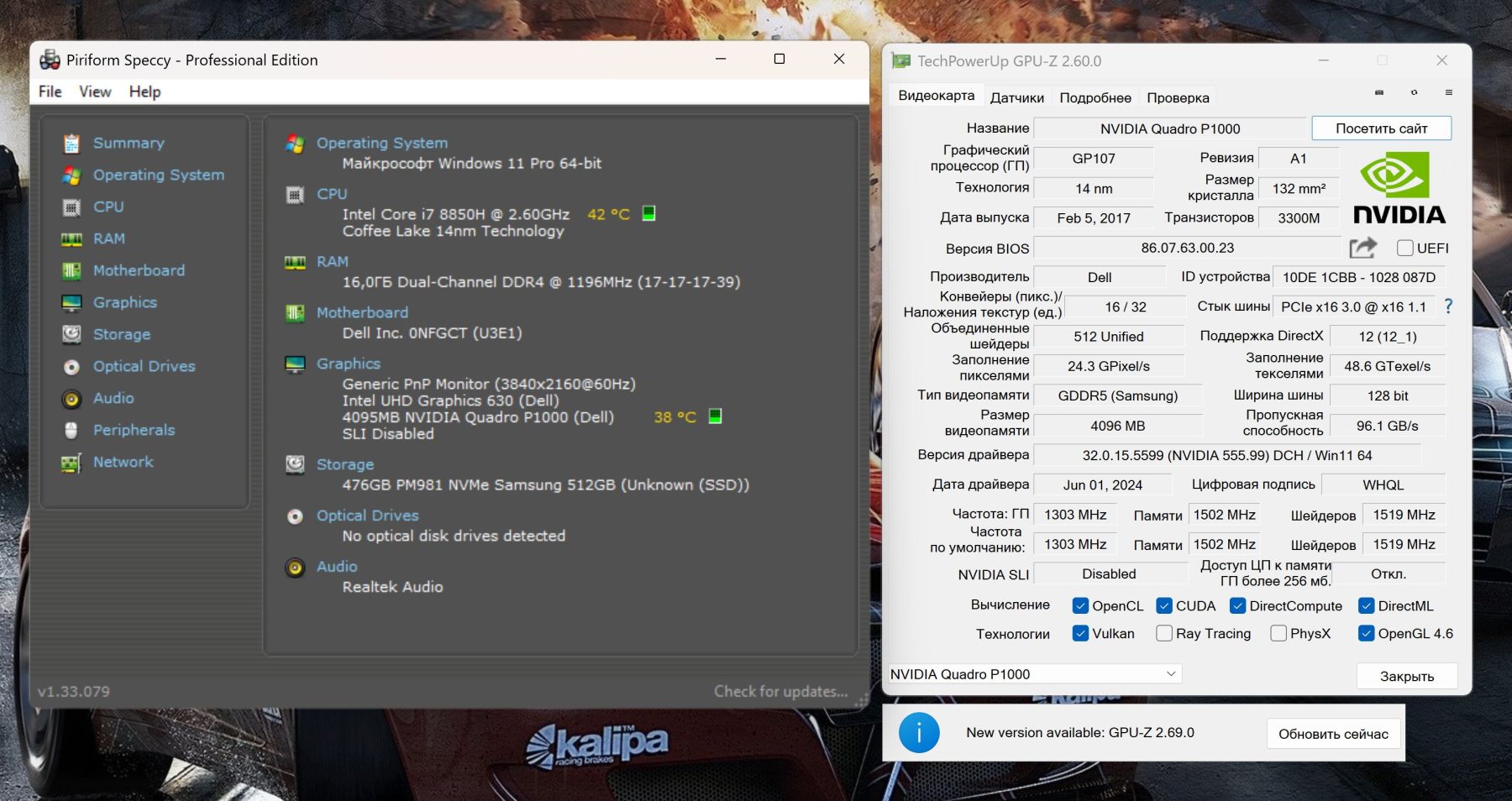Click green CPU temperature indicator beside 42 °C

pyautogui.click(x=648, y=213)
